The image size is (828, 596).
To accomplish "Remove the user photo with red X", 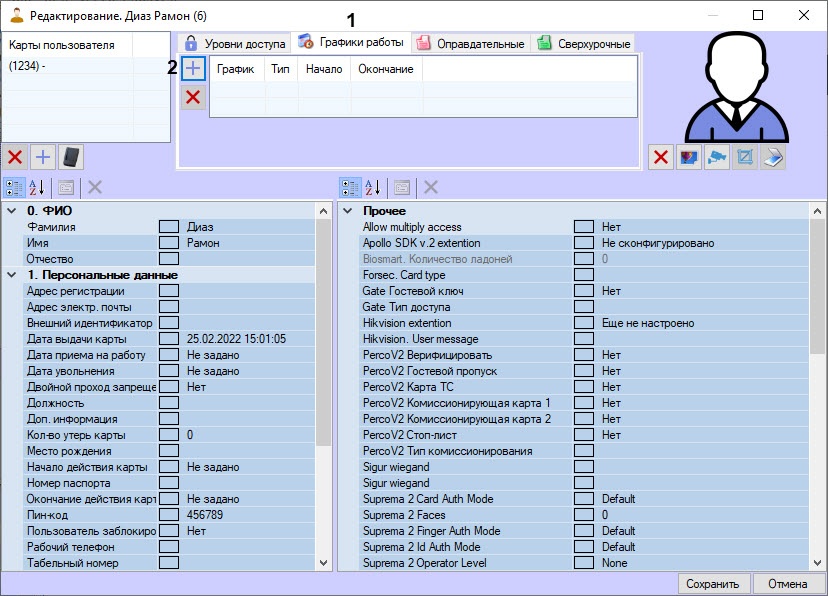I will 660,157.
